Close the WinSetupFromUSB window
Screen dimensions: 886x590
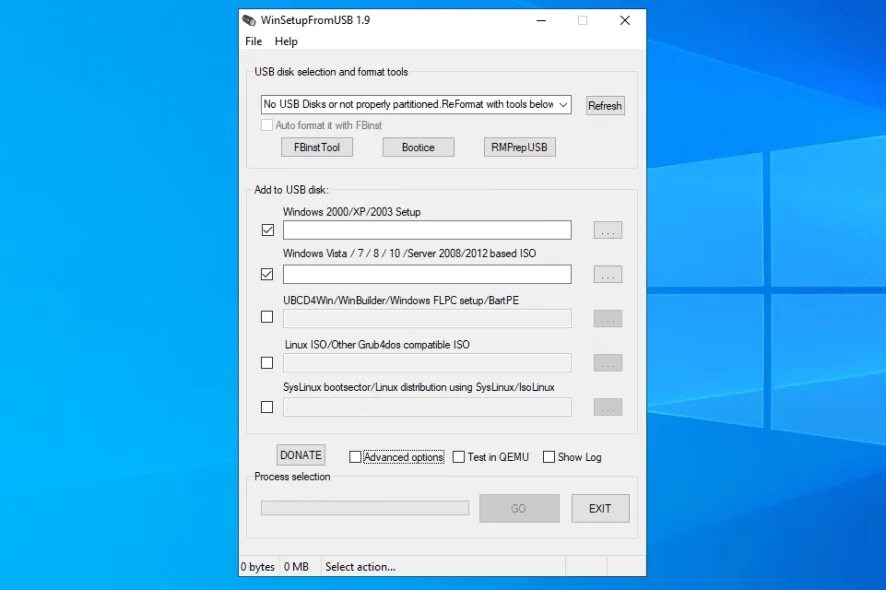click(625, 20)
